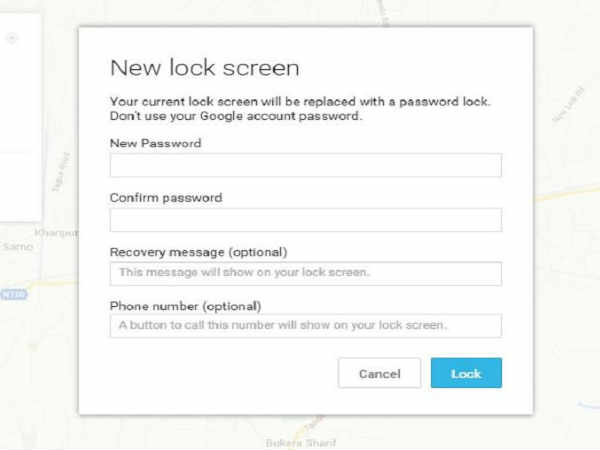Screen dimensions: 600x450
Task: Click the rotated road name left of dialog
Action: [x=61, y=172]
